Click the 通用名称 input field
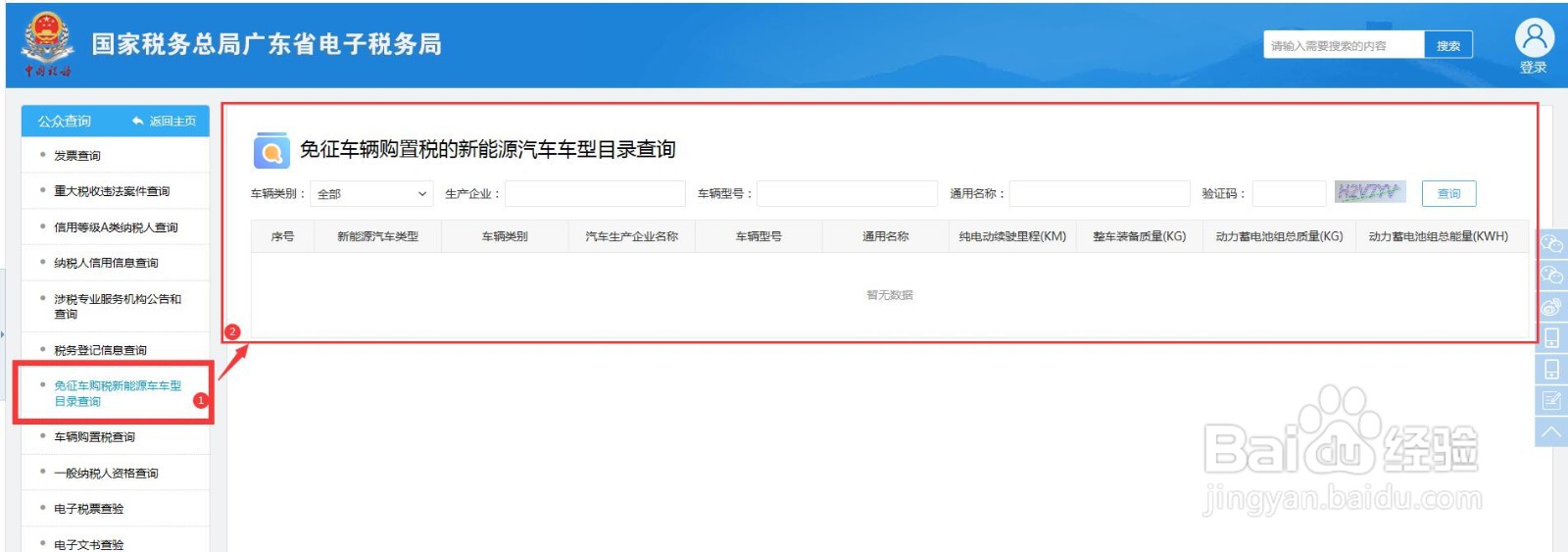Viewport: 1568px width, 552px height. click(1100, 194)
